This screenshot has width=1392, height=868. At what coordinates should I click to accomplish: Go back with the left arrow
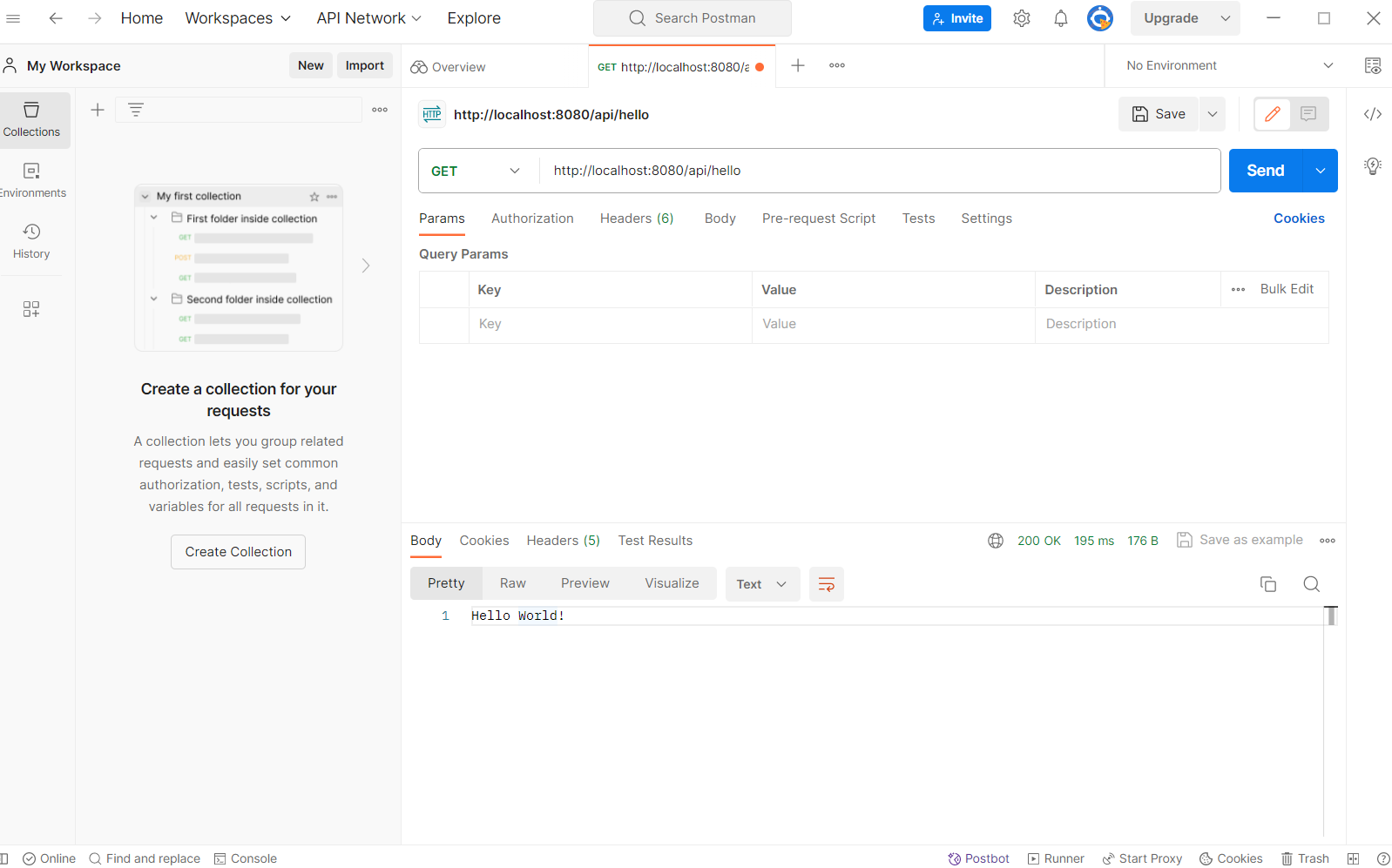56,18
